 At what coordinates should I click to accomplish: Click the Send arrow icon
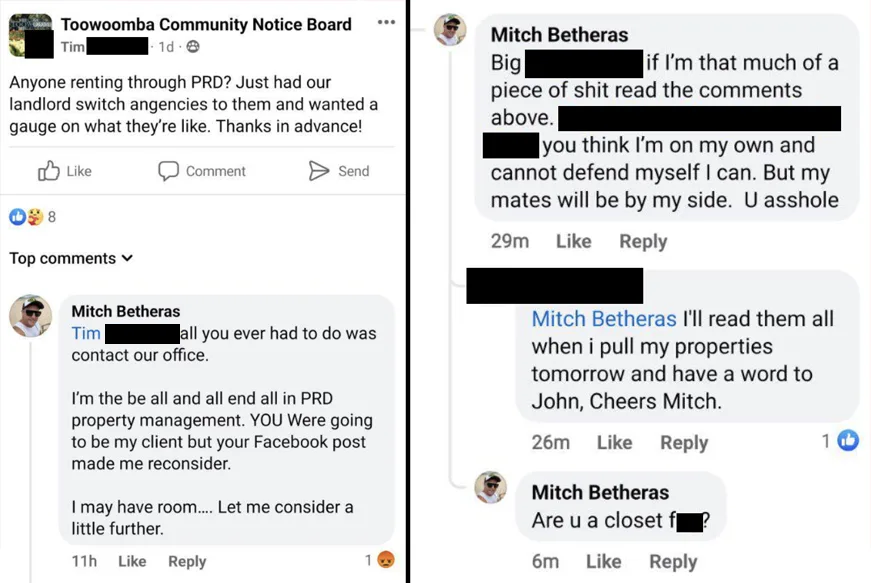tap(319, 171)
